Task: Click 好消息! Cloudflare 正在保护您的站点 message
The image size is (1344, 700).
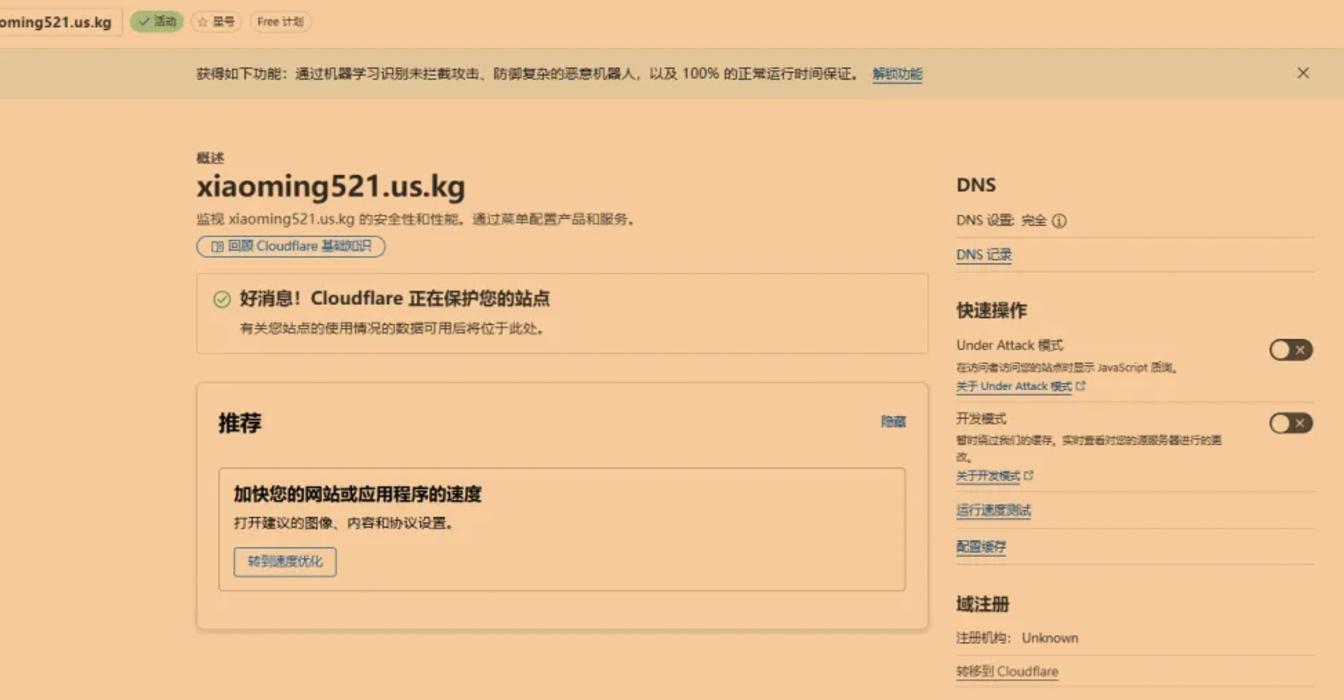Action: coord(395,299)
